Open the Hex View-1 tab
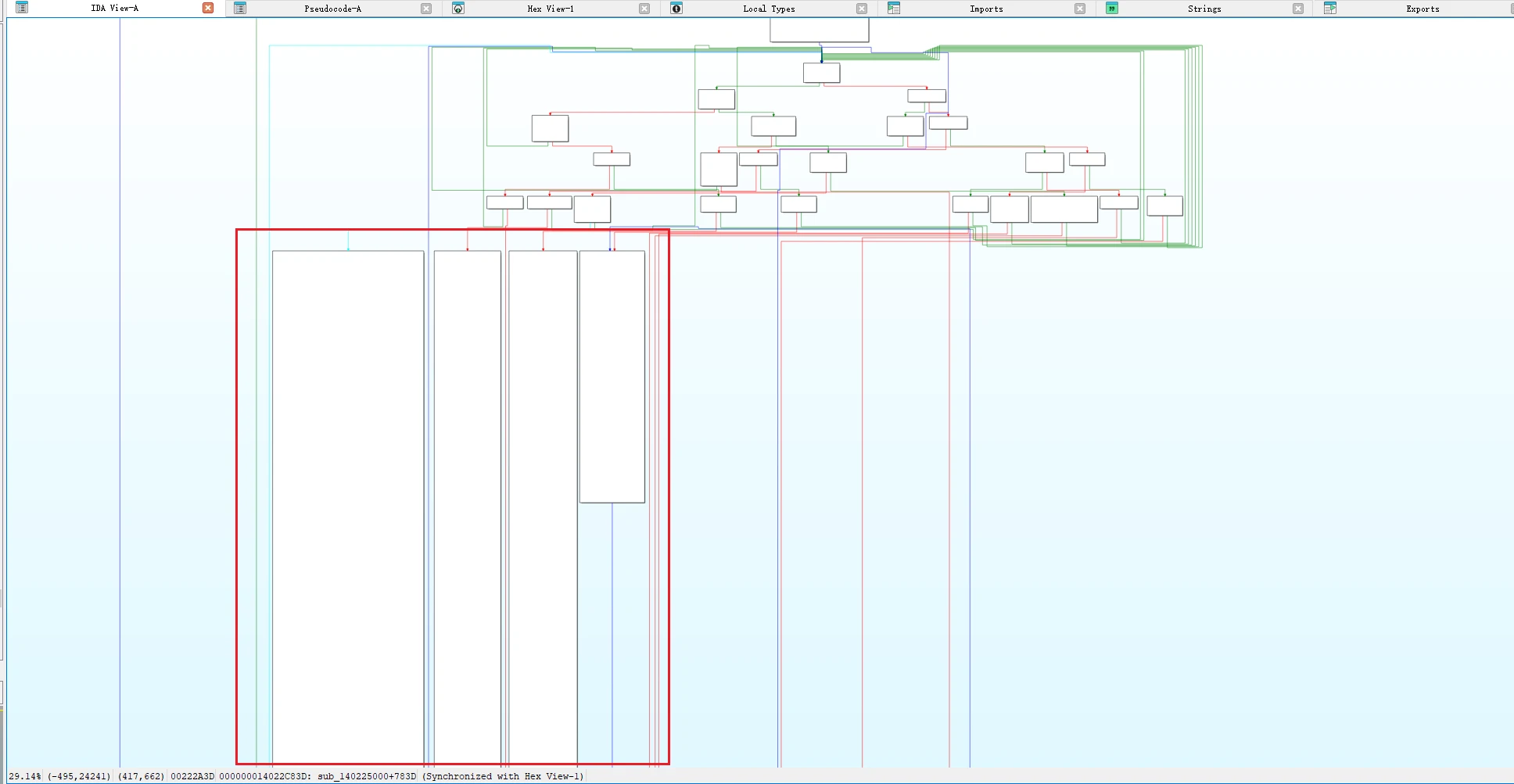 point(551,9)
